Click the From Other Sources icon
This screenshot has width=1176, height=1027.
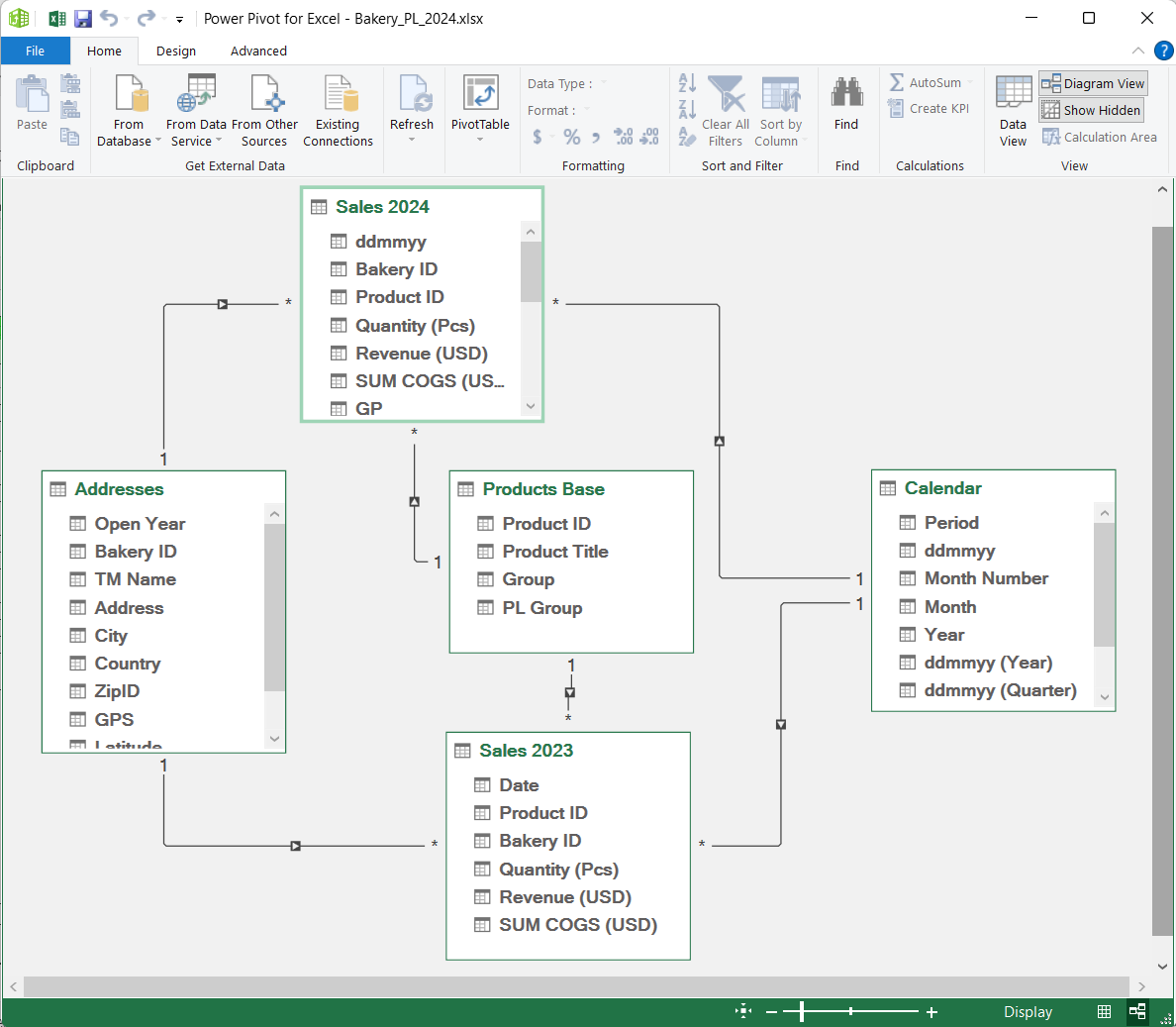(264, 97)
